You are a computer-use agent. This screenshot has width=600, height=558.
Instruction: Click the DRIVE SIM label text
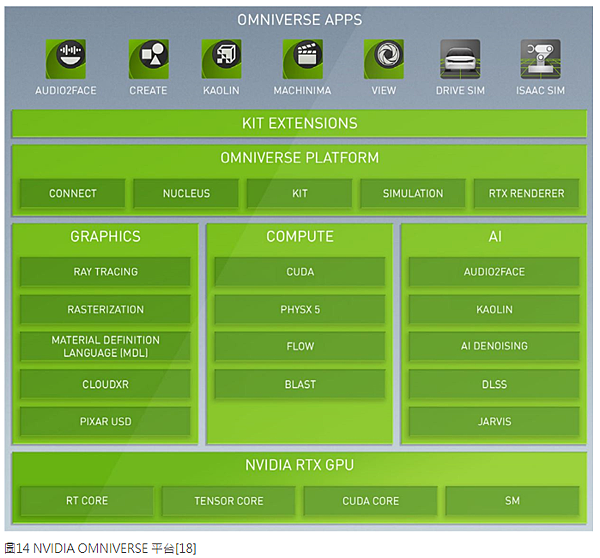point(460,91)
